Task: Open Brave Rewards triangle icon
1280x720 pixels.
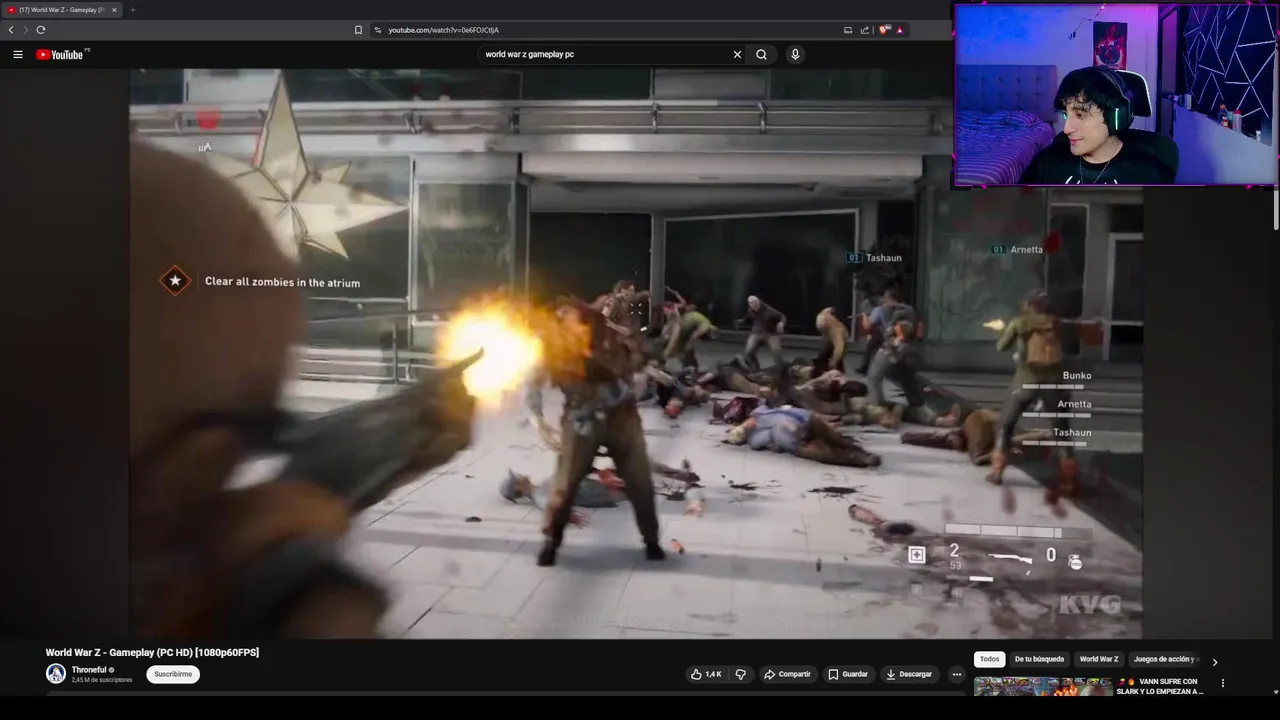Action: click(899, 30)
